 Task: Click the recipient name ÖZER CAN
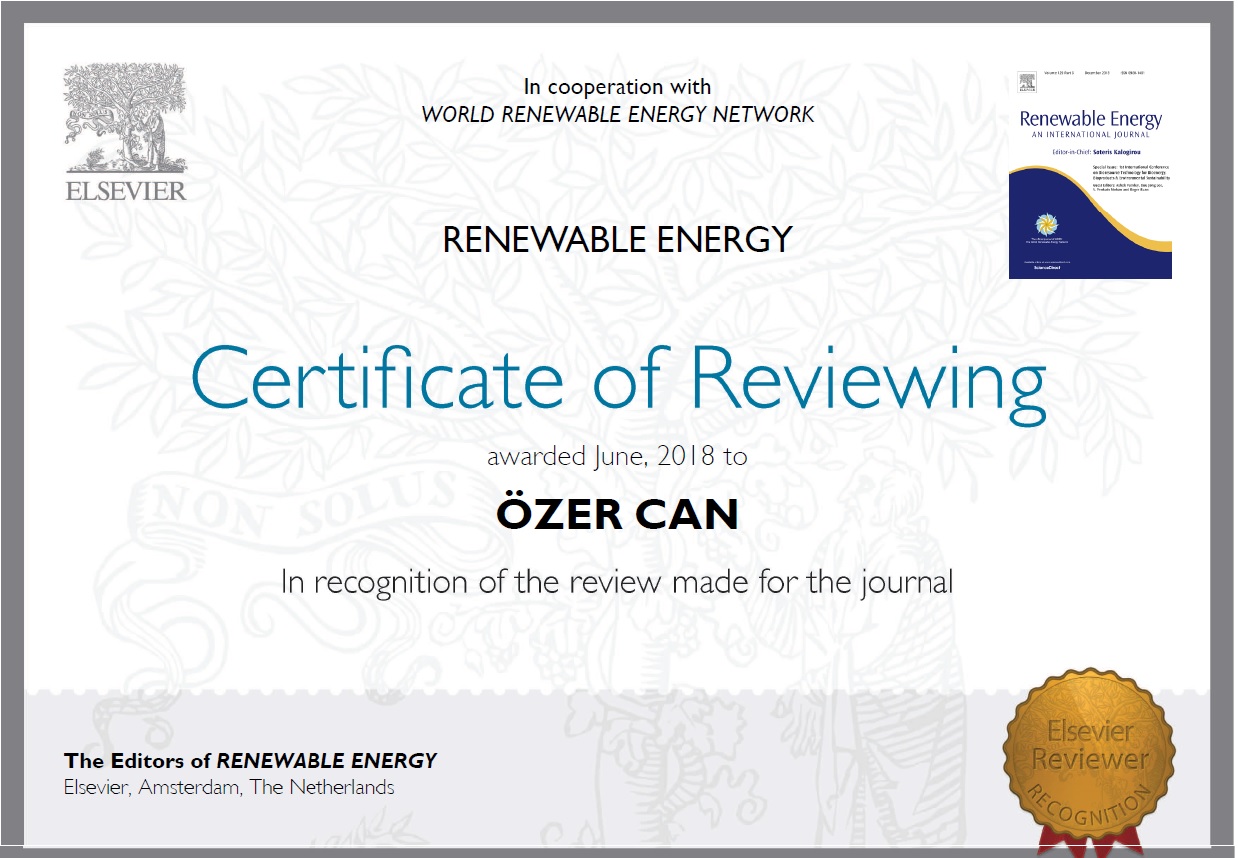(617, 515)
